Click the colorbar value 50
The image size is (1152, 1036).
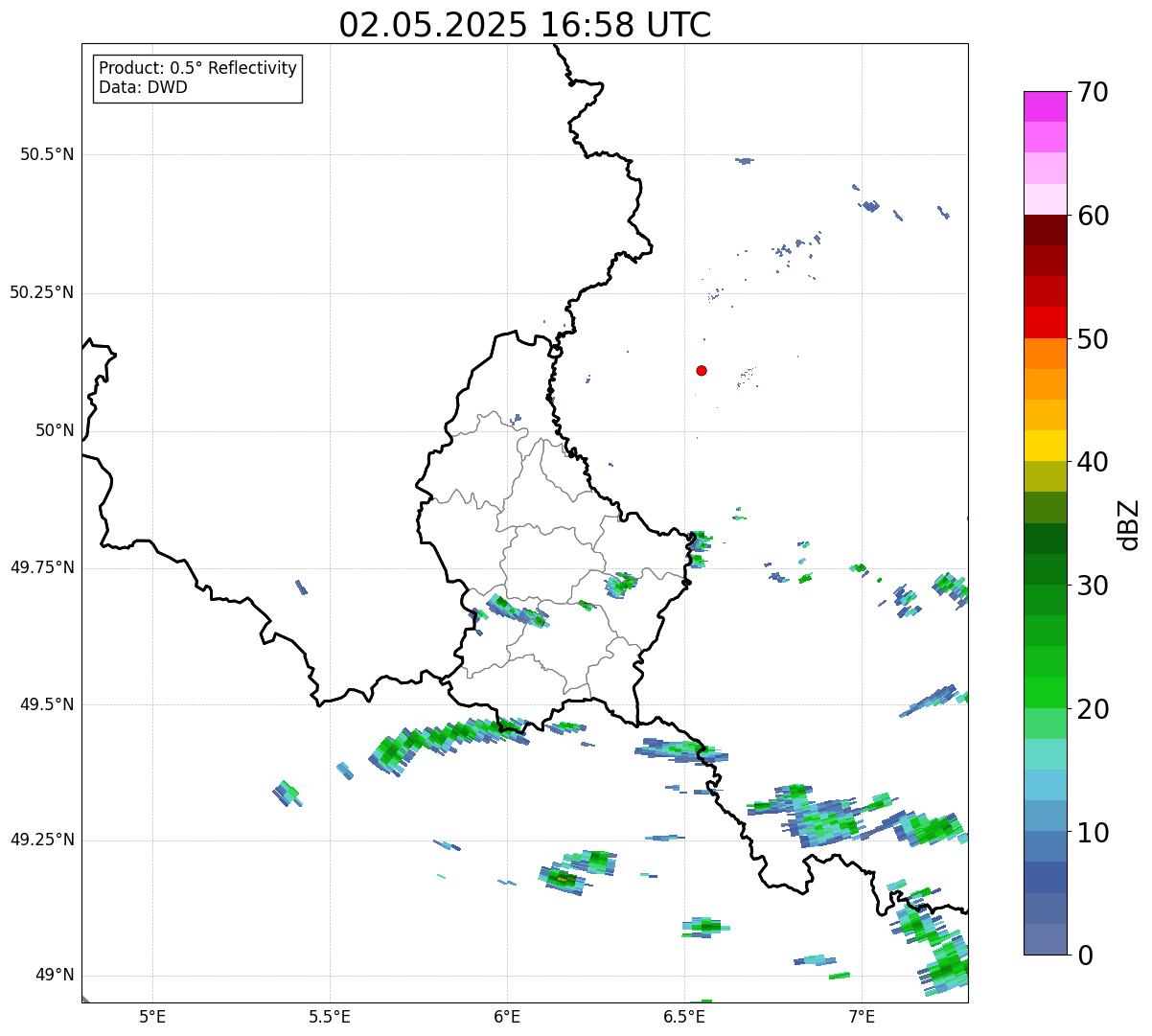[1093, 339]
